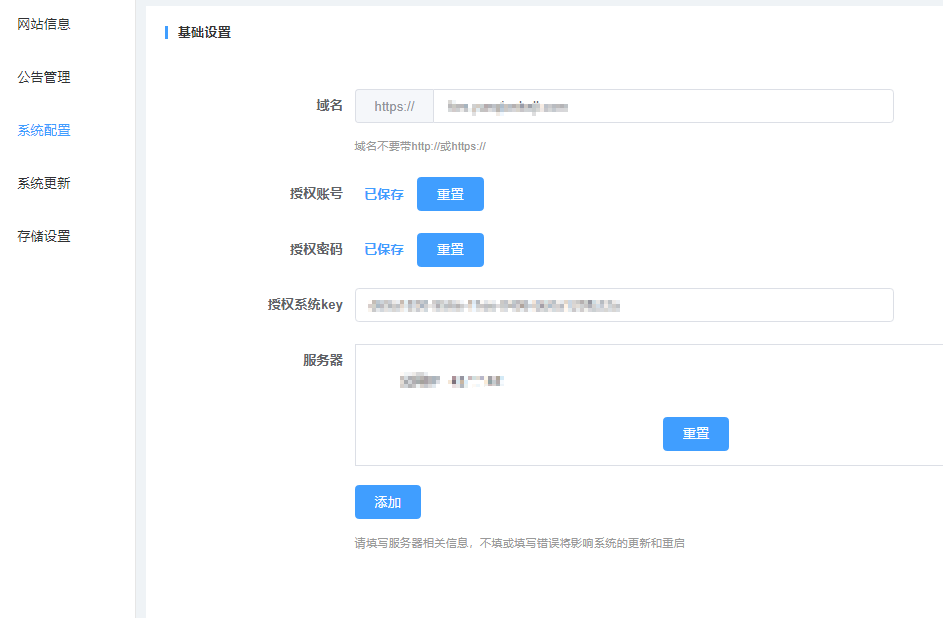Click 已保存 status next to 授权密码

point(384,250)
